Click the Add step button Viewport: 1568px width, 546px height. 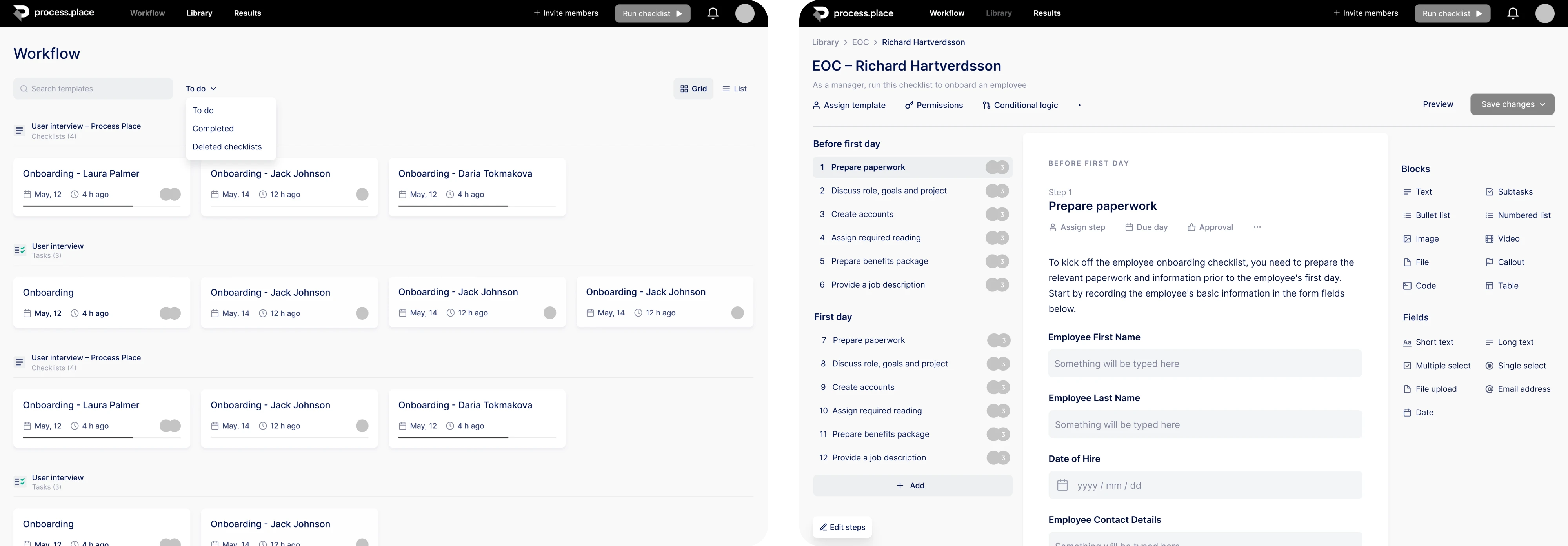(x=912, y=486)
